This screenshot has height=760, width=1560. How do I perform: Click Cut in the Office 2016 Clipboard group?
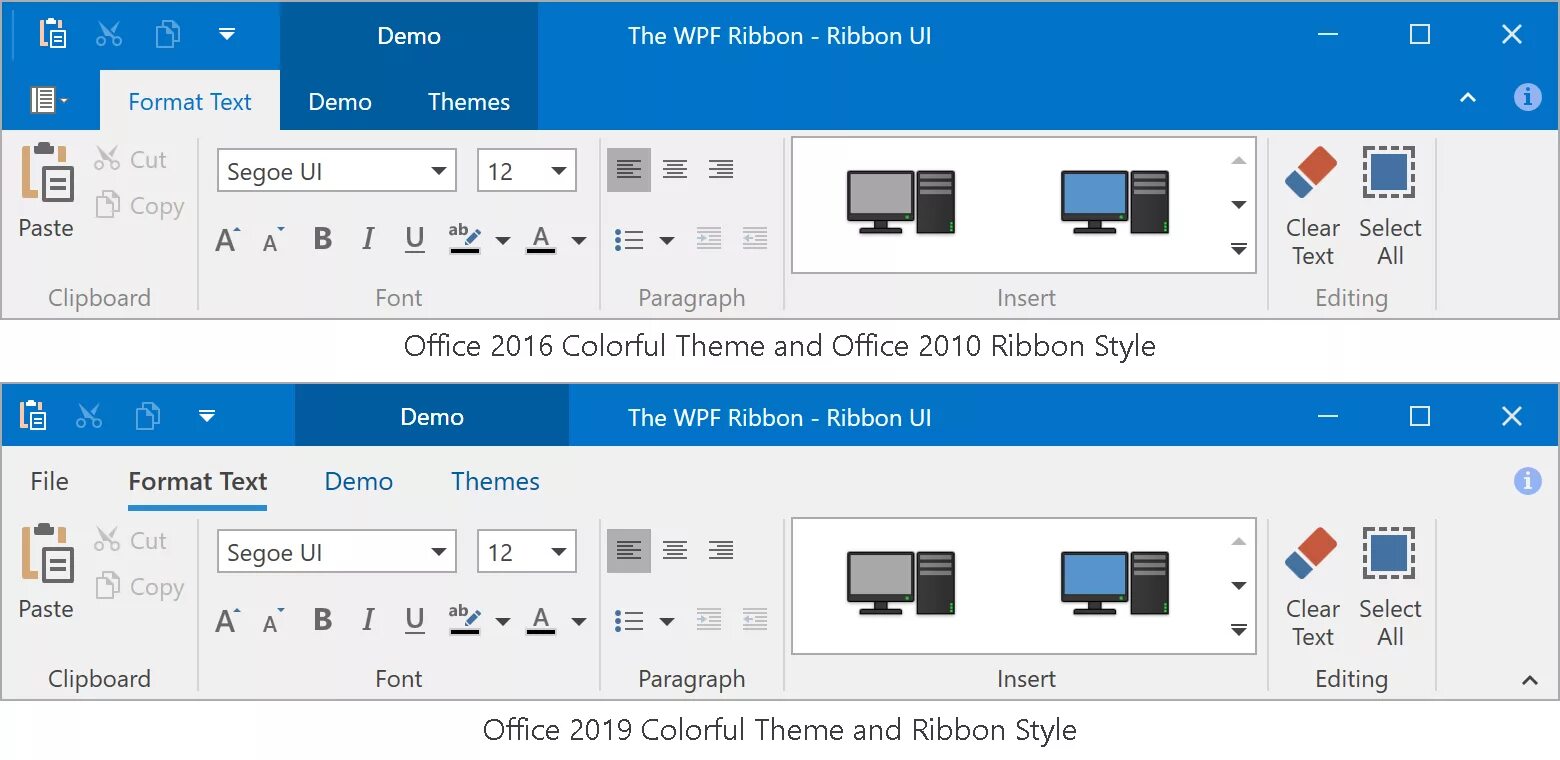tap(130, 159)
